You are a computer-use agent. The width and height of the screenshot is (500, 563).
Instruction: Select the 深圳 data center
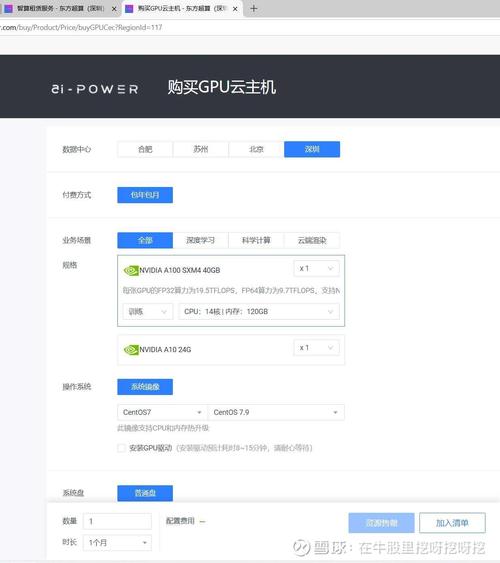pyautogui.click(x=312, y=149)
